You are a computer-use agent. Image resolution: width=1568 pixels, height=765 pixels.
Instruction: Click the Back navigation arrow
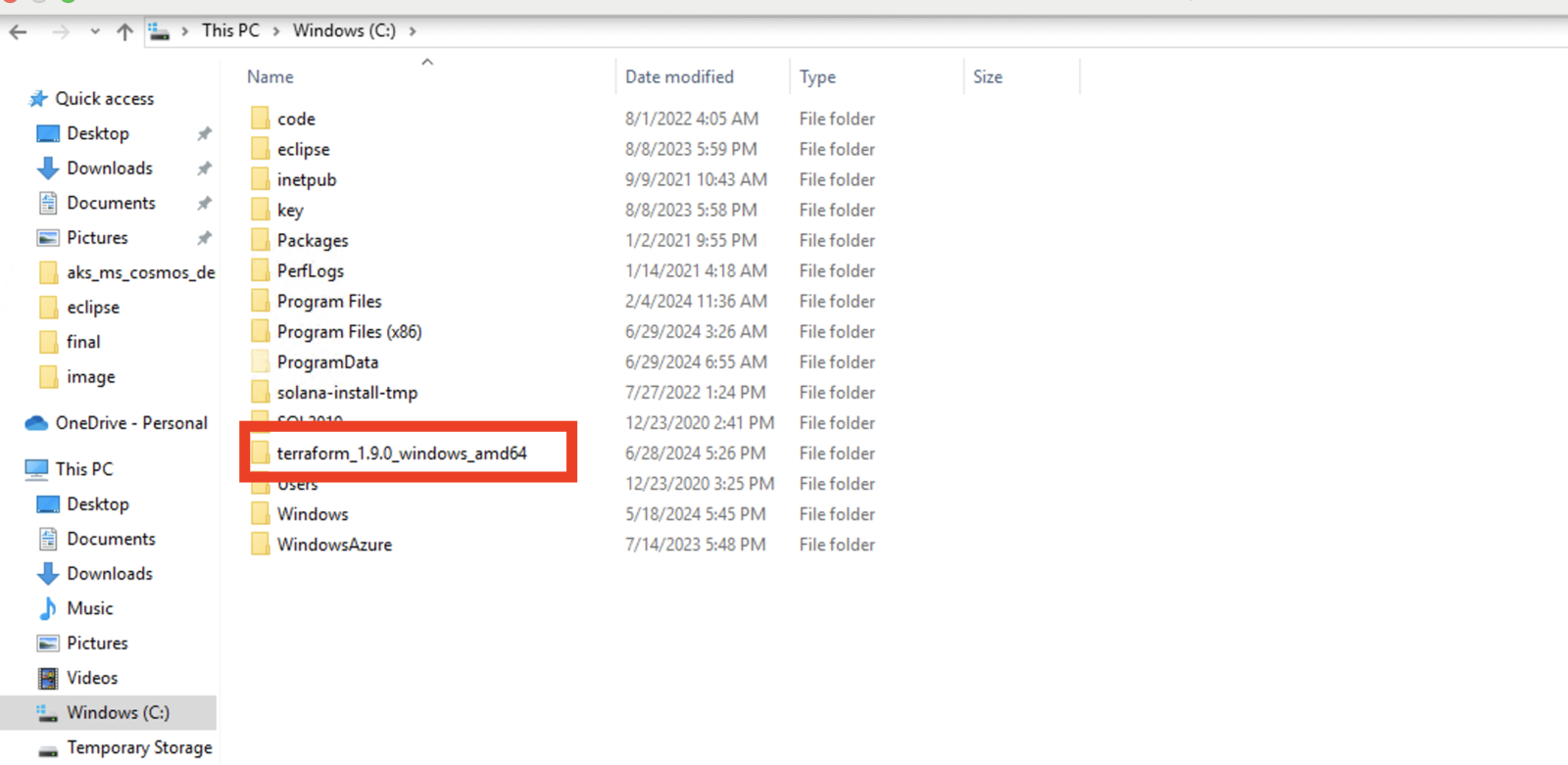pyautogui.click(x=18, y=31)
